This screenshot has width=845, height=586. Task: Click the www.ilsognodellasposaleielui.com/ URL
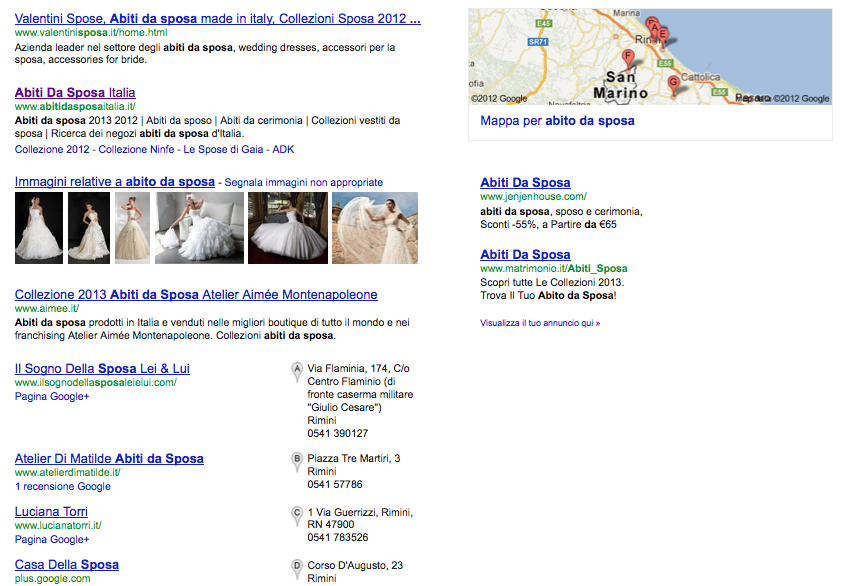coord(96,382)
